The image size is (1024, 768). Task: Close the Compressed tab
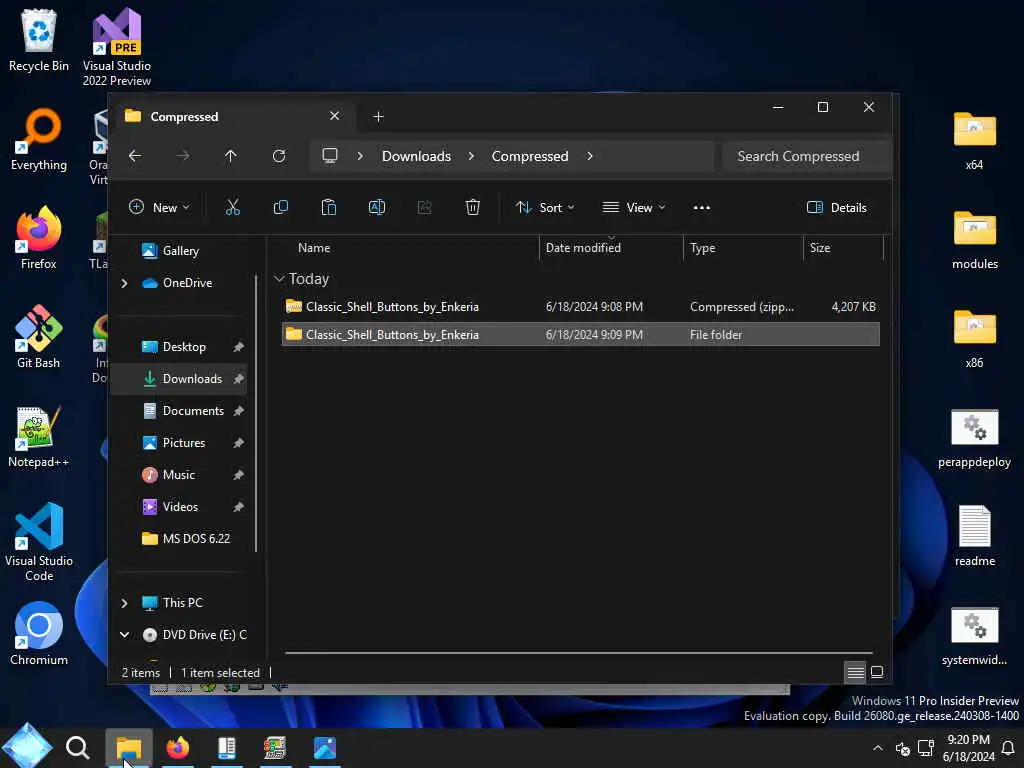(334, 116)
